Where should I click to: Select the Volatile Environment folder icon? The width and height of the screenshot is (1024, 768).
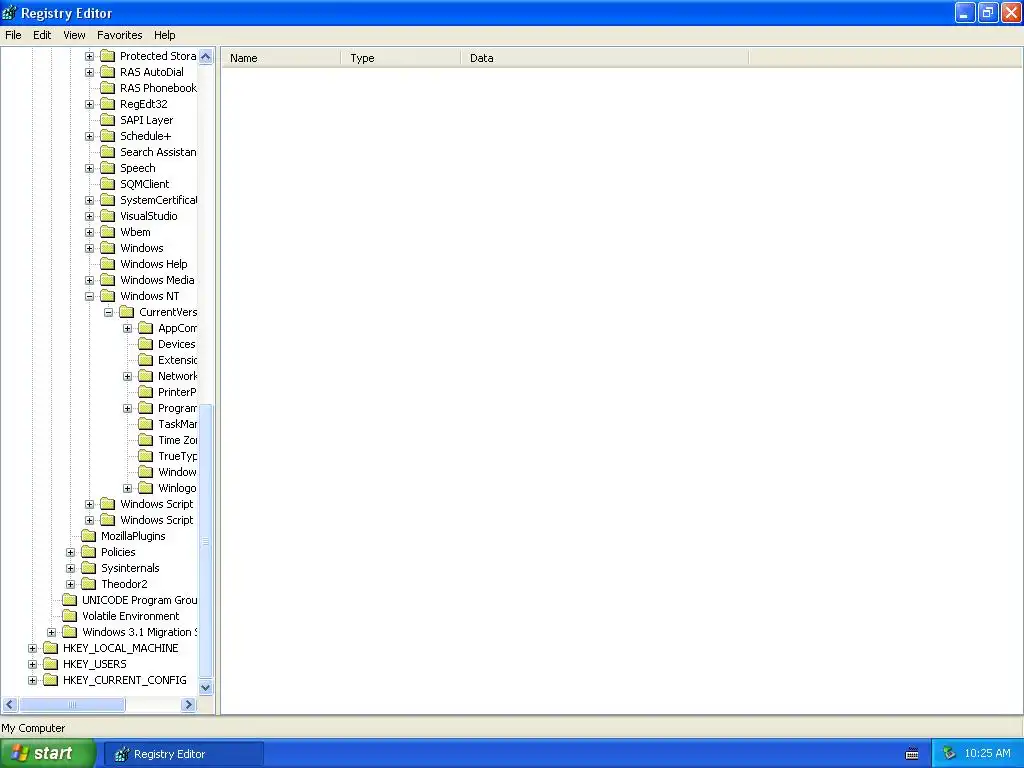tap(70, 616)
